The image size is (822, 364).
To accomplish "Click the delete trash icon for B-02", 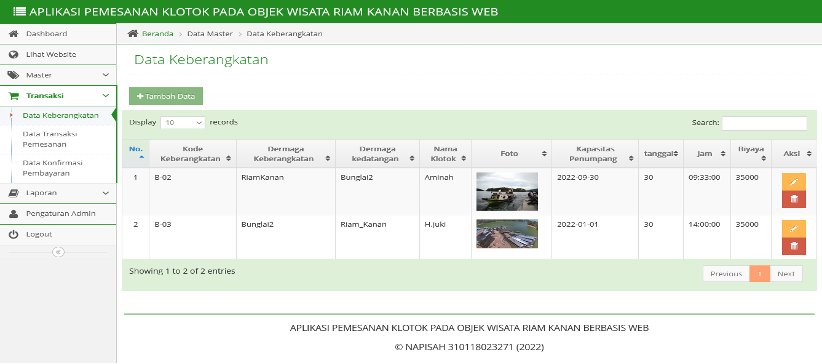I will tap(794, 199).
